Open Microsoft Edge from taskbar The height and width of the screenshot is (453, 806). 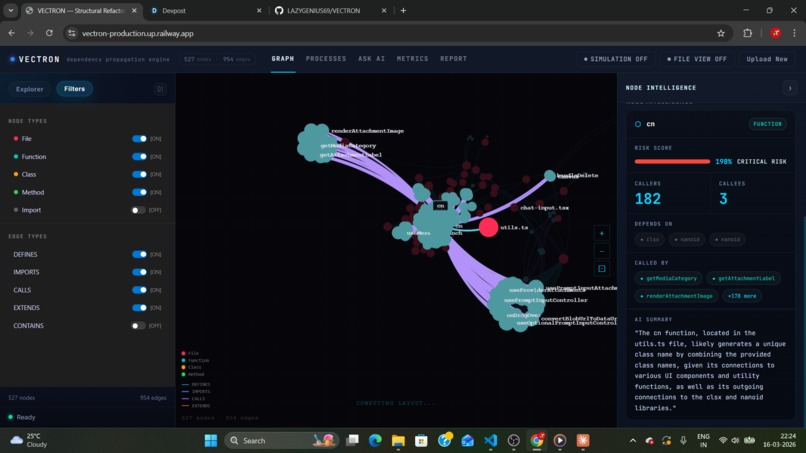click(375, 441)
